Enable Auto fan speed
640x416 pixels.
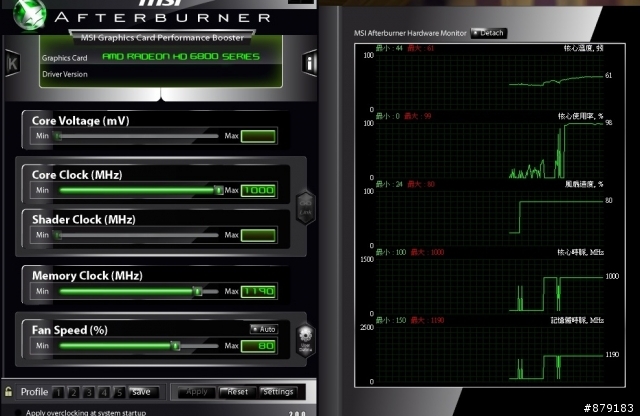264,329
